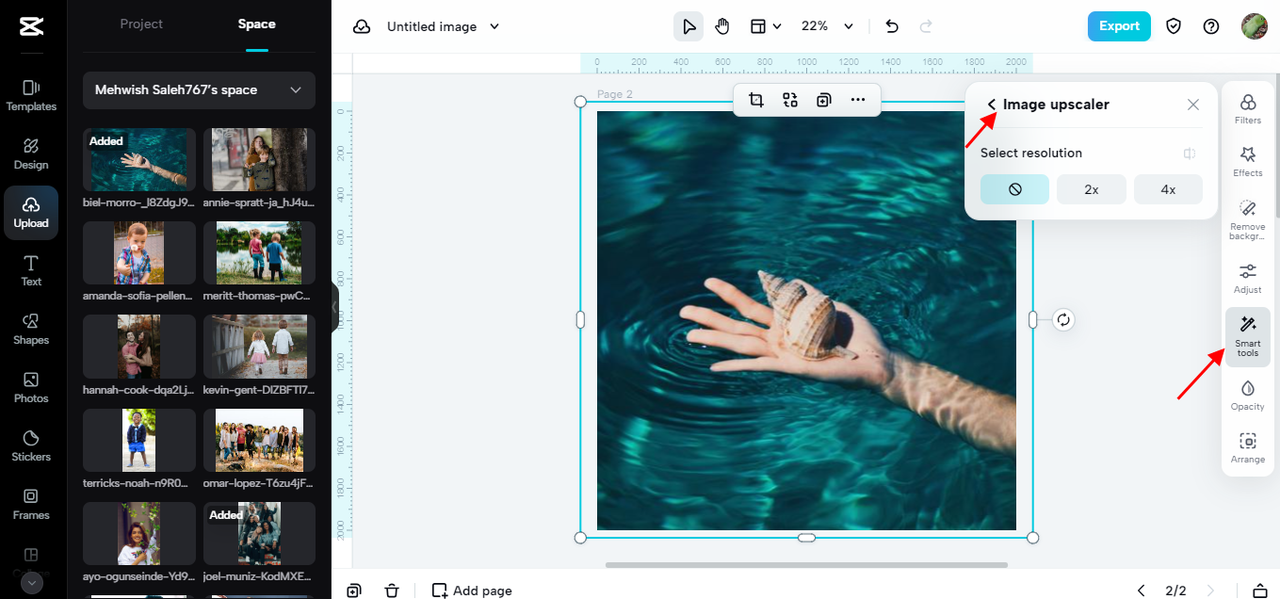The image size is (1280, 599).
Task: Select hannah-cook thumbnail
Action: point(139,346)
